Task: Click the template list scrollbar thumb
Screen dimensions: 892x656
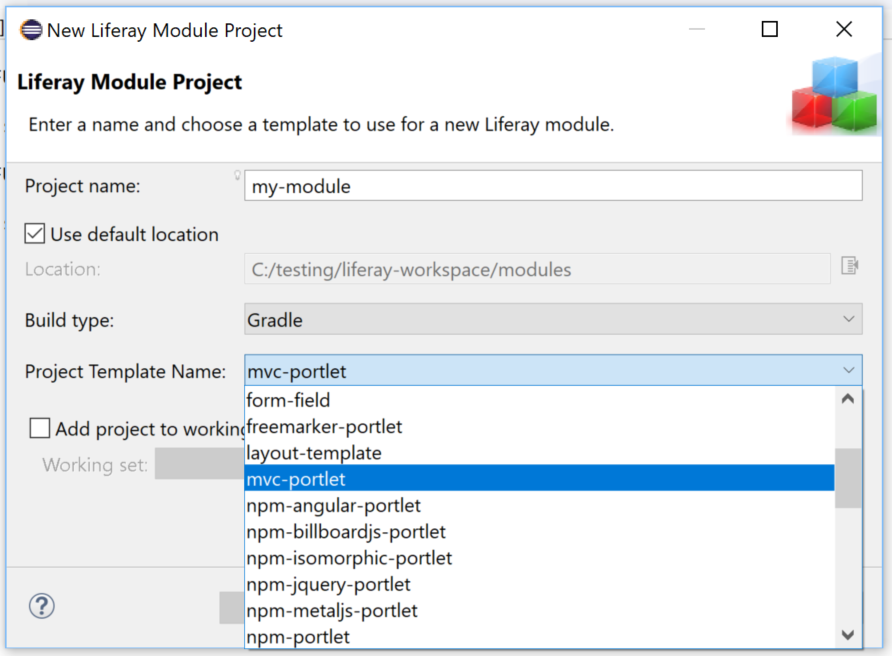Action: click(x=848, y=478)
